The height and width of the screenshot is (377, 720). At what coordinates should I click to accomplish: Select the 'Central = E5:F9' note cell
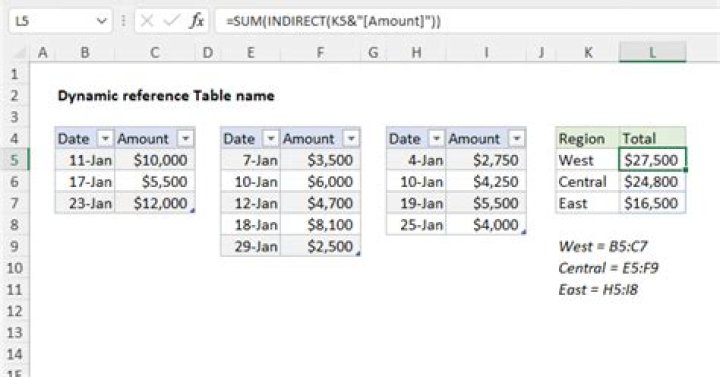pyautogui.click(x=608, y=268)
